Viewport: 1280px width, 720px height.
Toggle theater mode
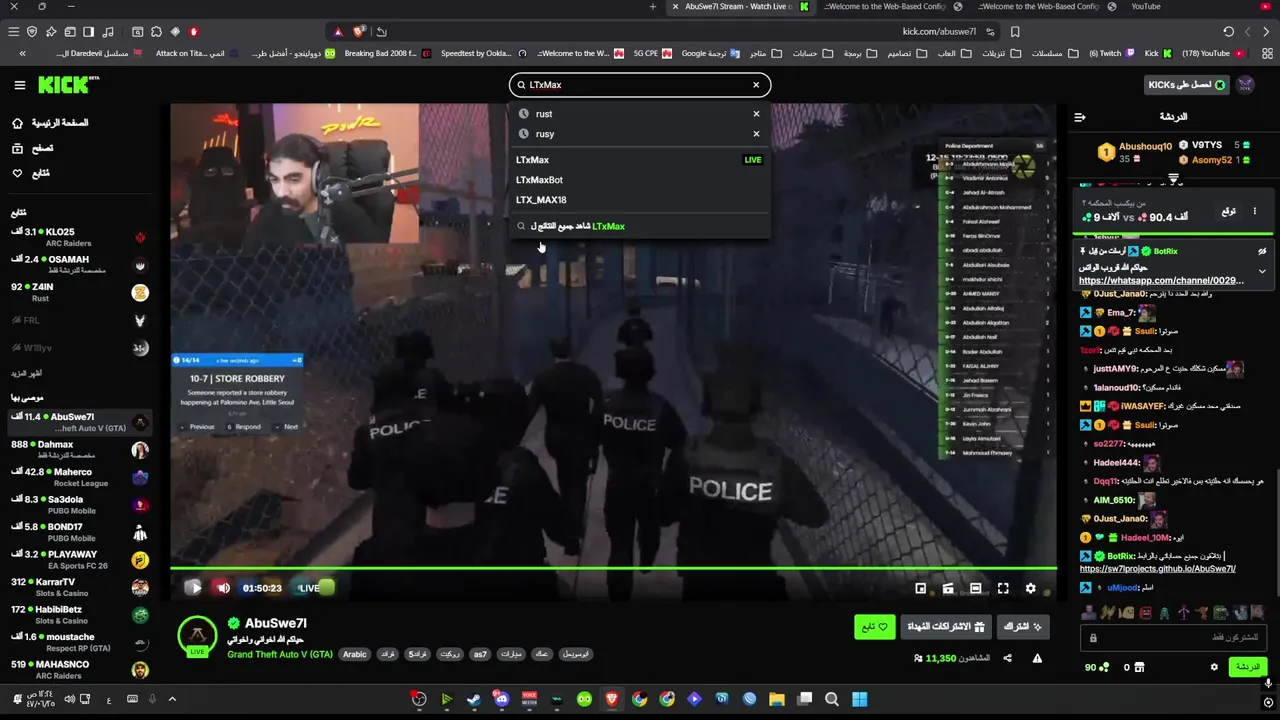975,588
